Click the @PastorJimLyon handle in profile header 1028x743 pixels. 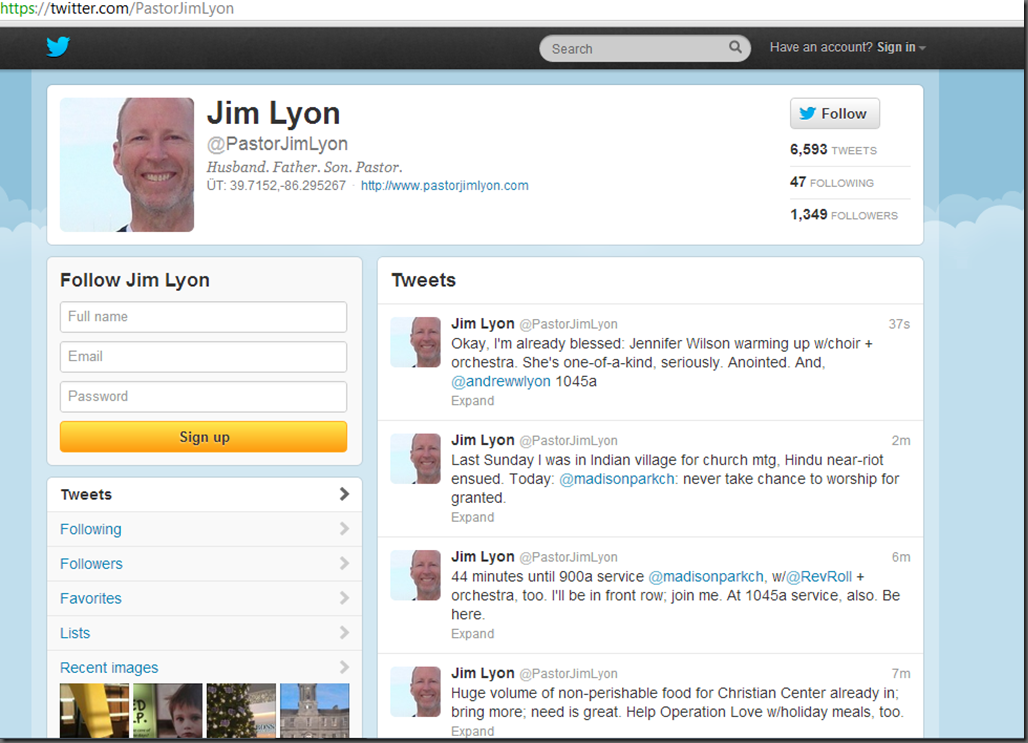(x=277, y=144)
